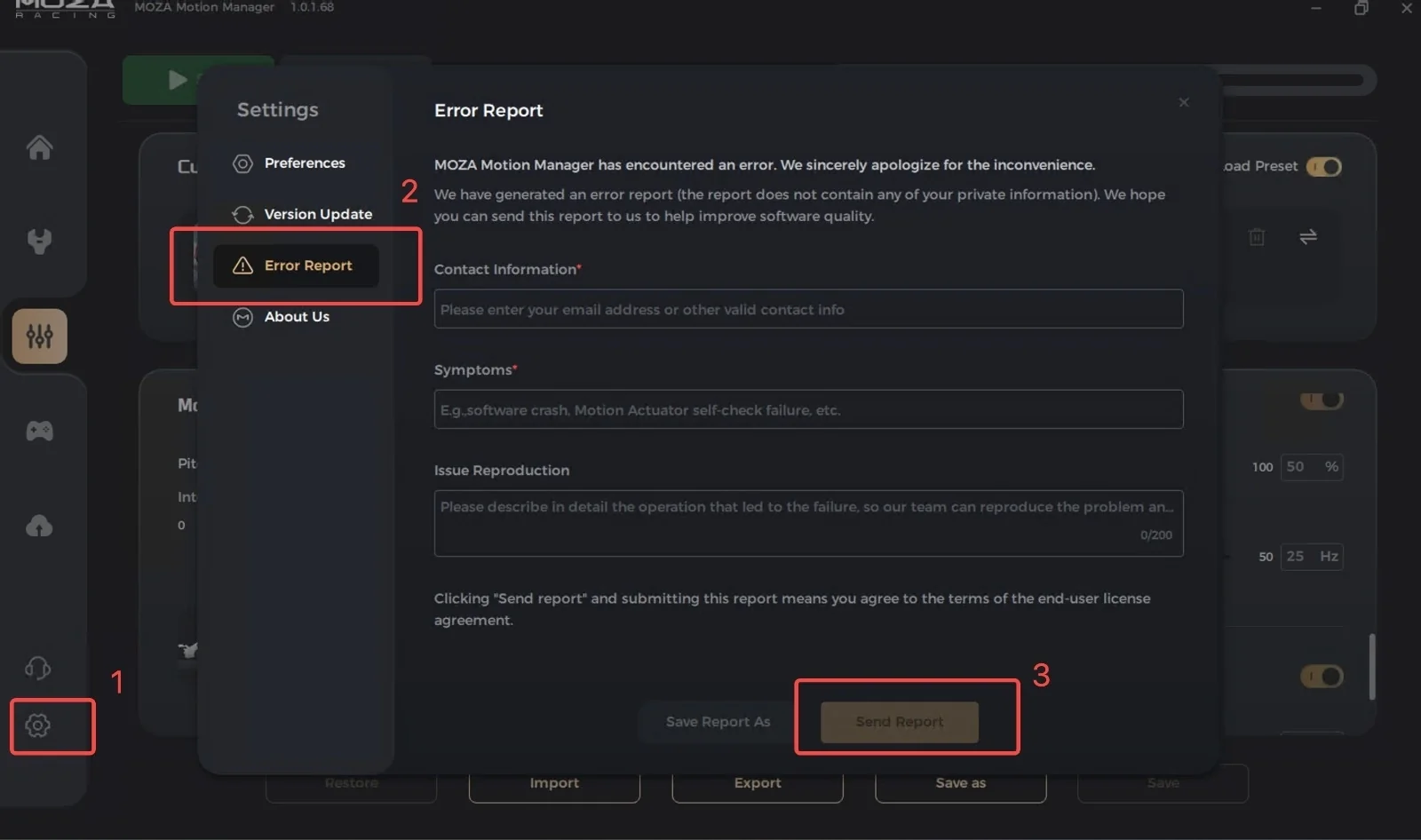Click the Preferences gear icon
This screenshot has height=840, width=1421.
(242, 163)
